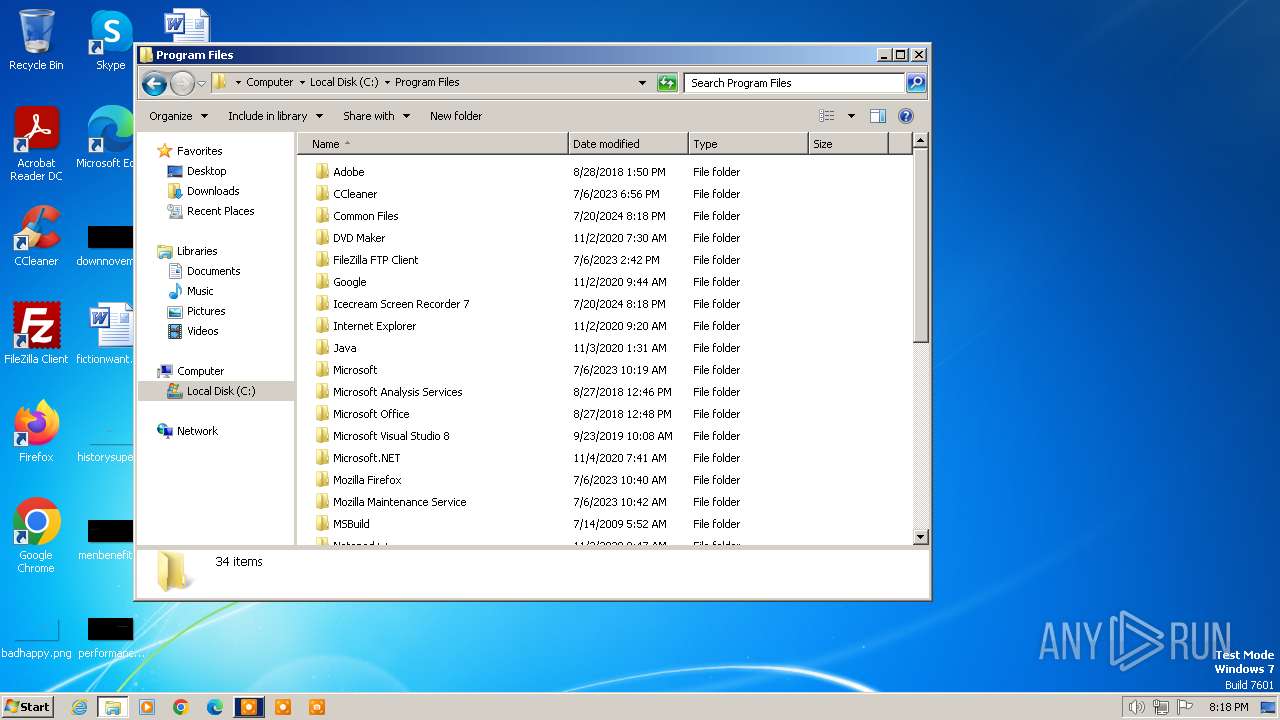Image resolution: width=1280 pixels, height=720 pixels.
Task: Toggle the preview pane button
Action: coord(878,116)
